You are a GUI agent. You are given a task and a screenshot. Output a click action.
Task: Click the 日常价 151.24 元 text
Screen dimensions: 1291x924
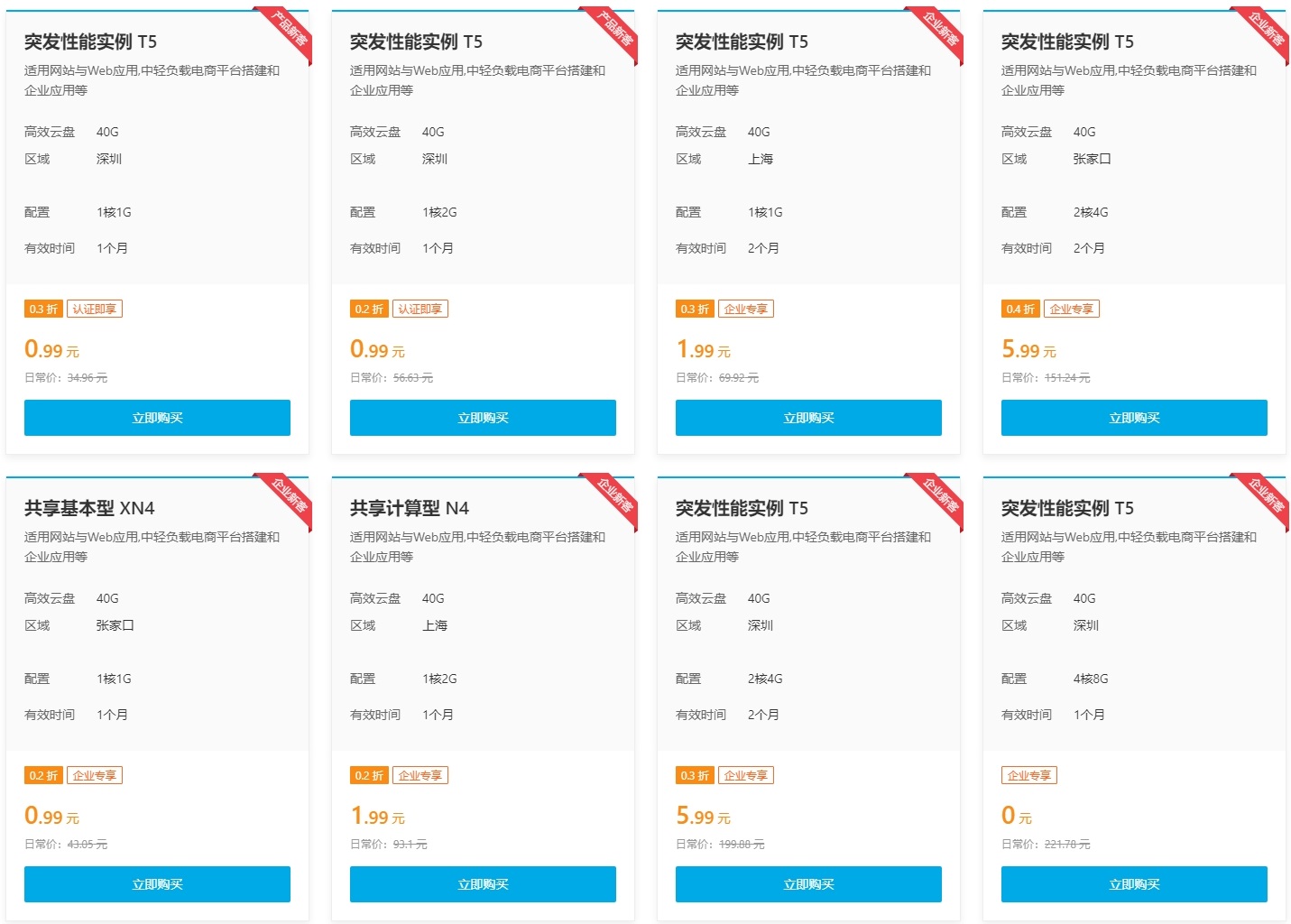tap(1046, 378)
